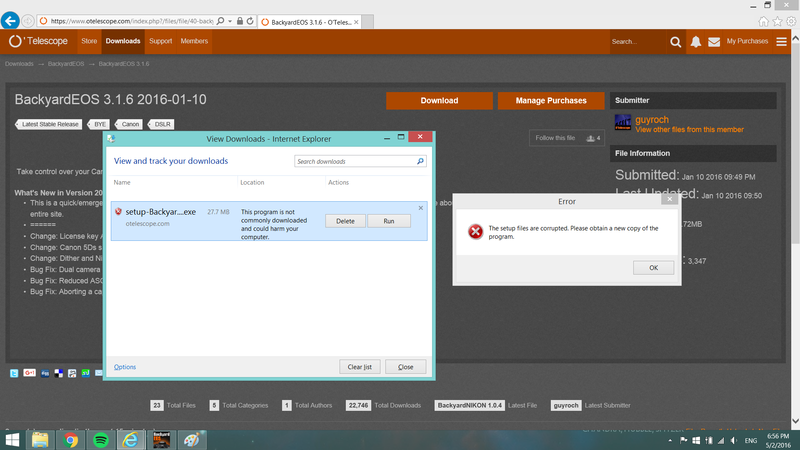800x450 pixels.
Task: Click the ENG language indicator
Action: click(x=751, y=440)
